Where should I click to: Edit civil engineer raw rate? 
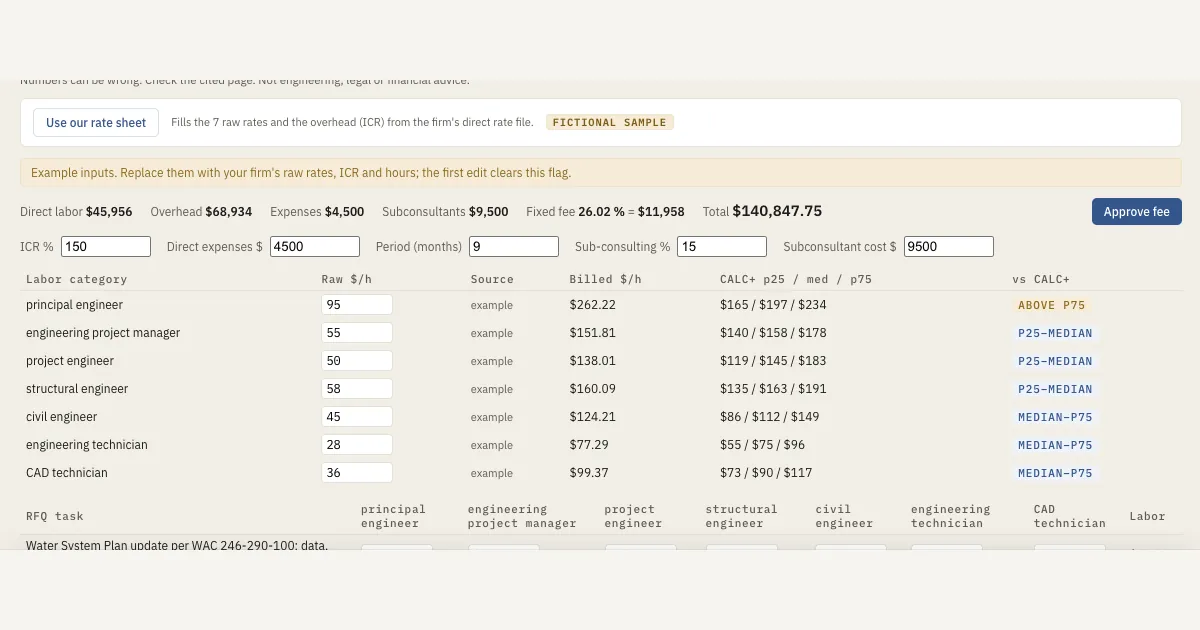click(357, 417)
